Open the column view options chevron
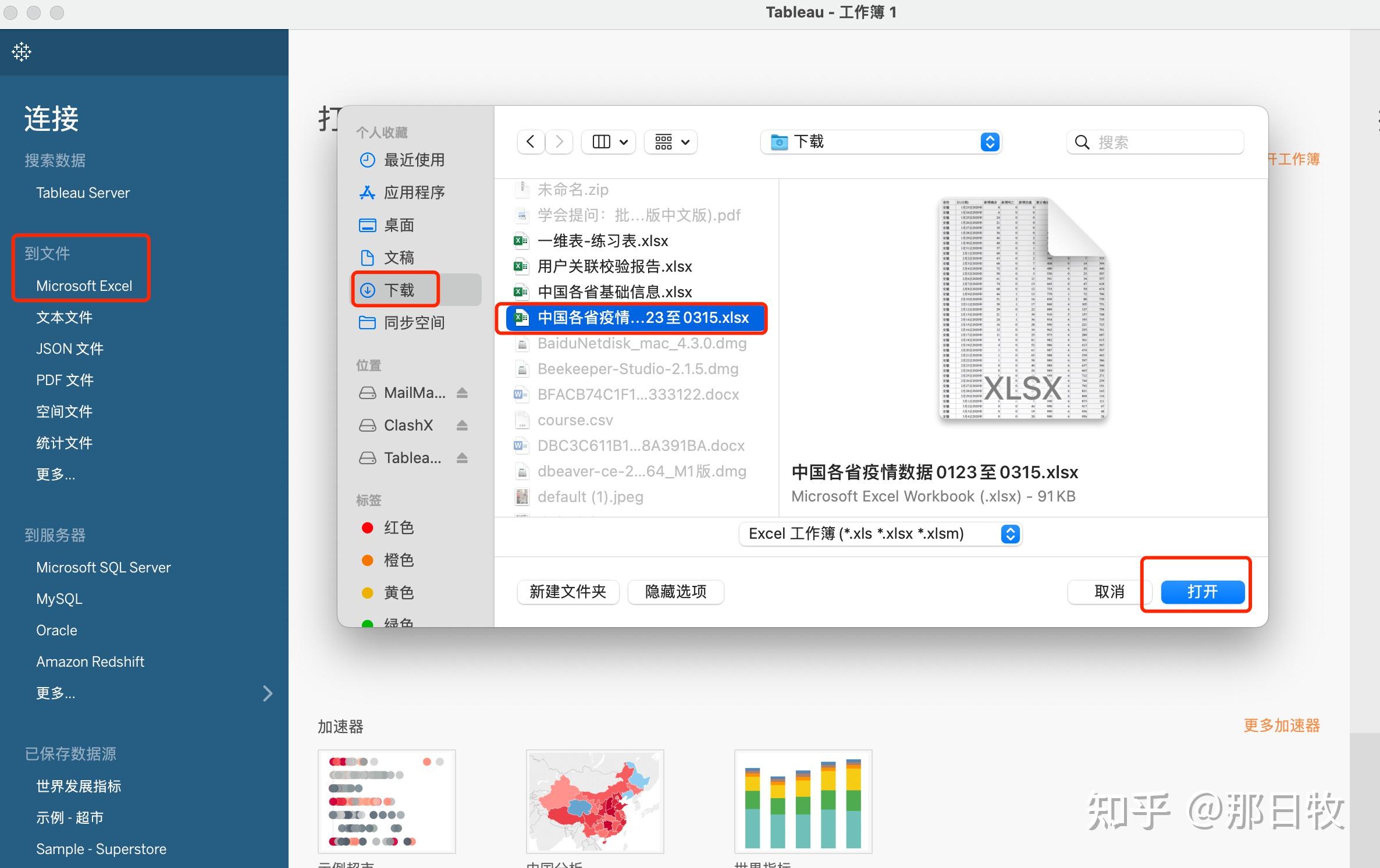 tap(624, 141)
